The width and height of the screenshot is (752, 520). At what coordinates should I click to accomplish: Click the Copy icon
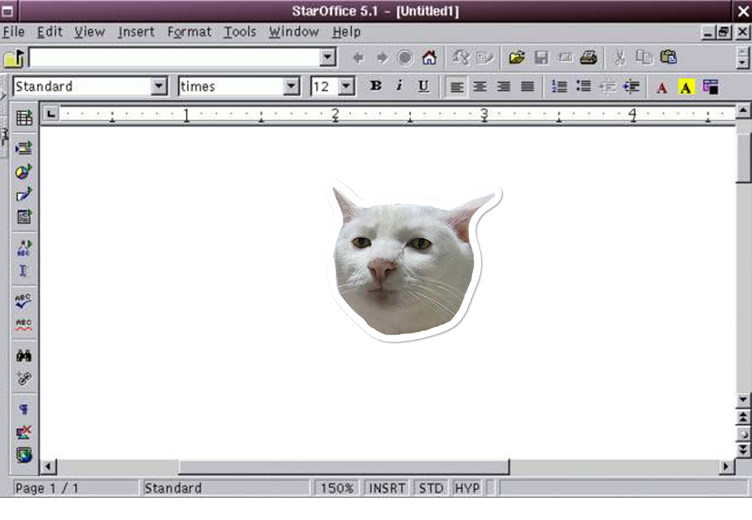coord(644,58)
